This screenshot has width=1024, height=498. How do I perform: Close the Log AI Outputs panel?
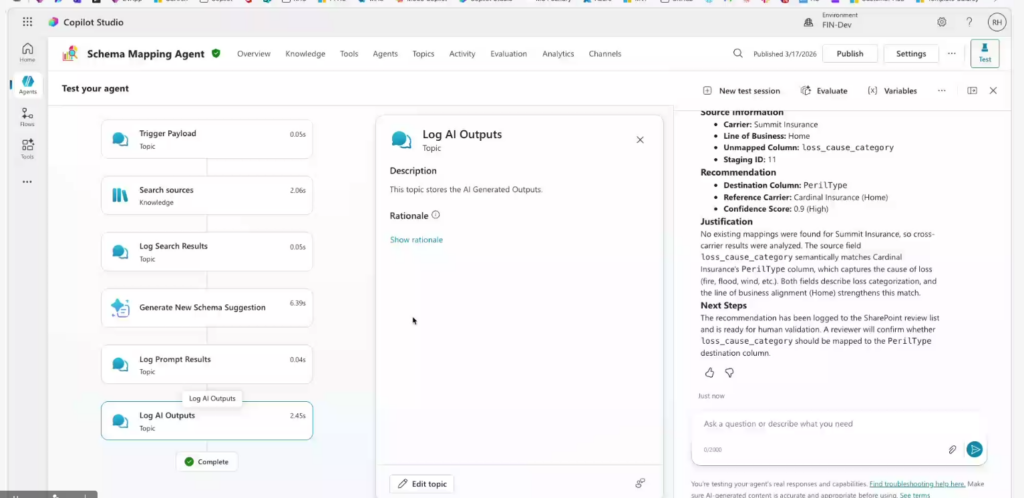(x=640, y=140)
